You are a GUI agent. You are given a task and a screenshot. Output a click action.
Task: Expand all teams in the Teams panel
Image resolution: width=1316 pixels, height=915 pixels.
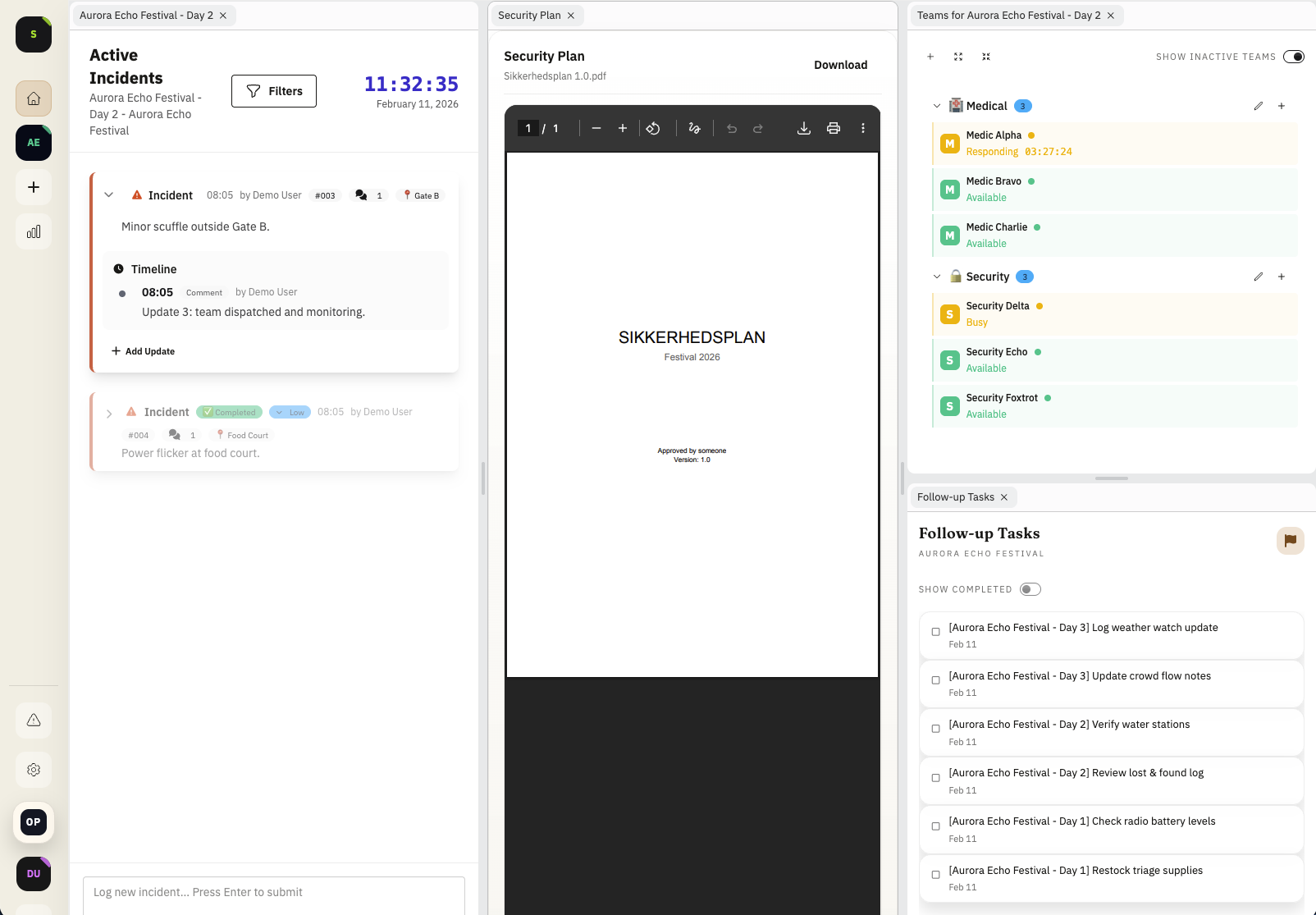(958, 57)
